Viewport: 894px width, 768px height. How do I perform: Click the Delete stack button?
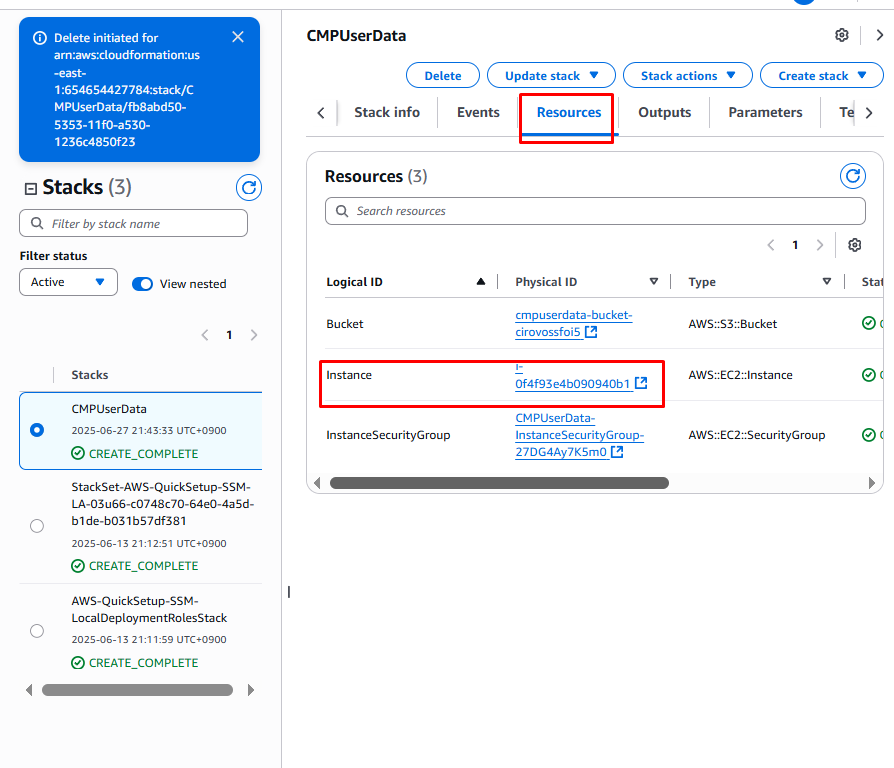(x=443, y=75)
